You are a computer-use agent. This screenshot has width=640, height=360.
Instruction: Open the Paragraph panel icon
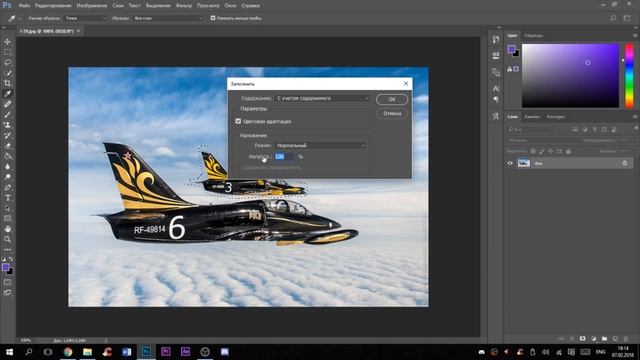click(496, 100)
